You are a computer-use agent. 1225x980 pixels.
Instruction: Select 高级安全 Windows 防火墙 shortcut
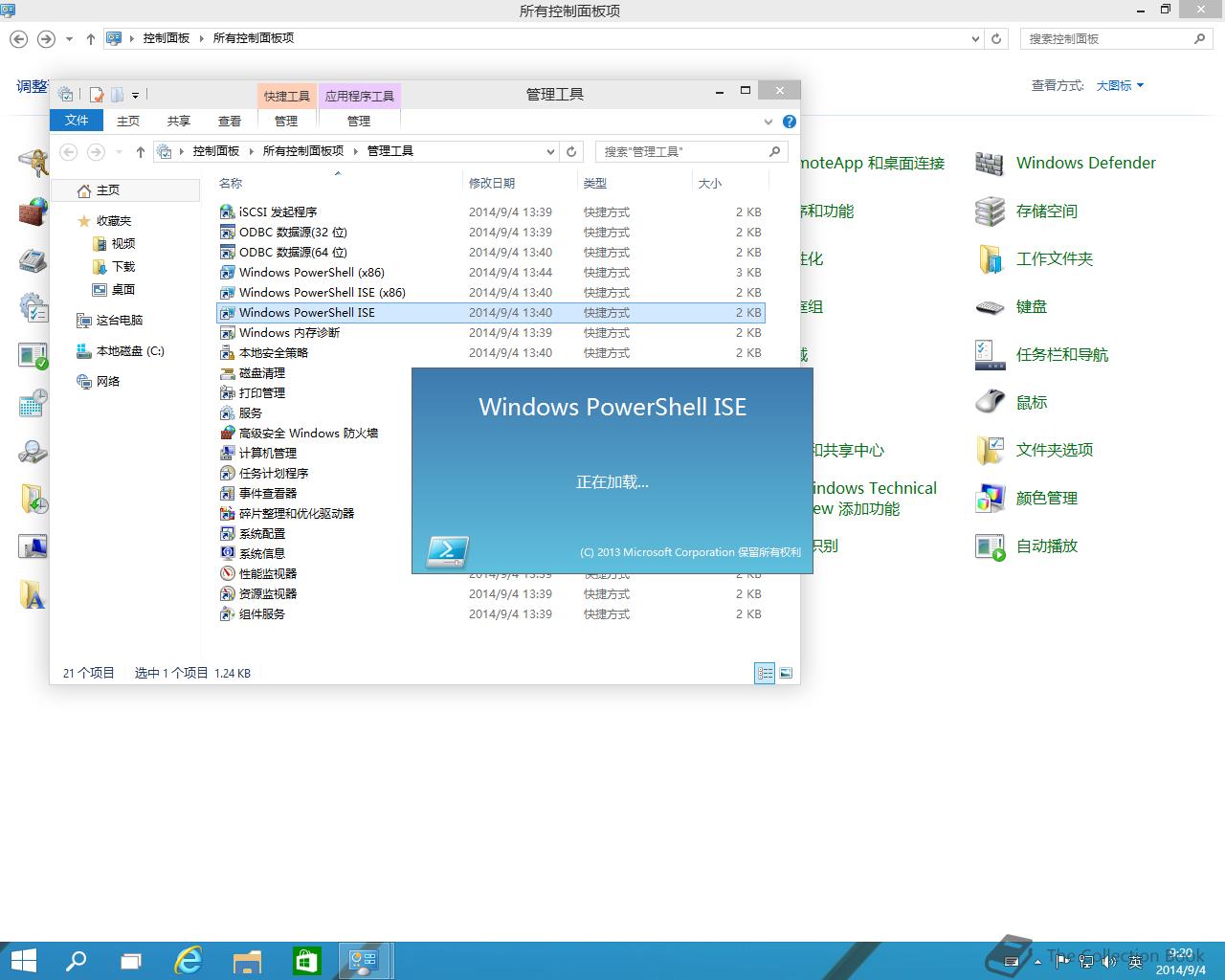pyautogui.click(x=299, y=433)
